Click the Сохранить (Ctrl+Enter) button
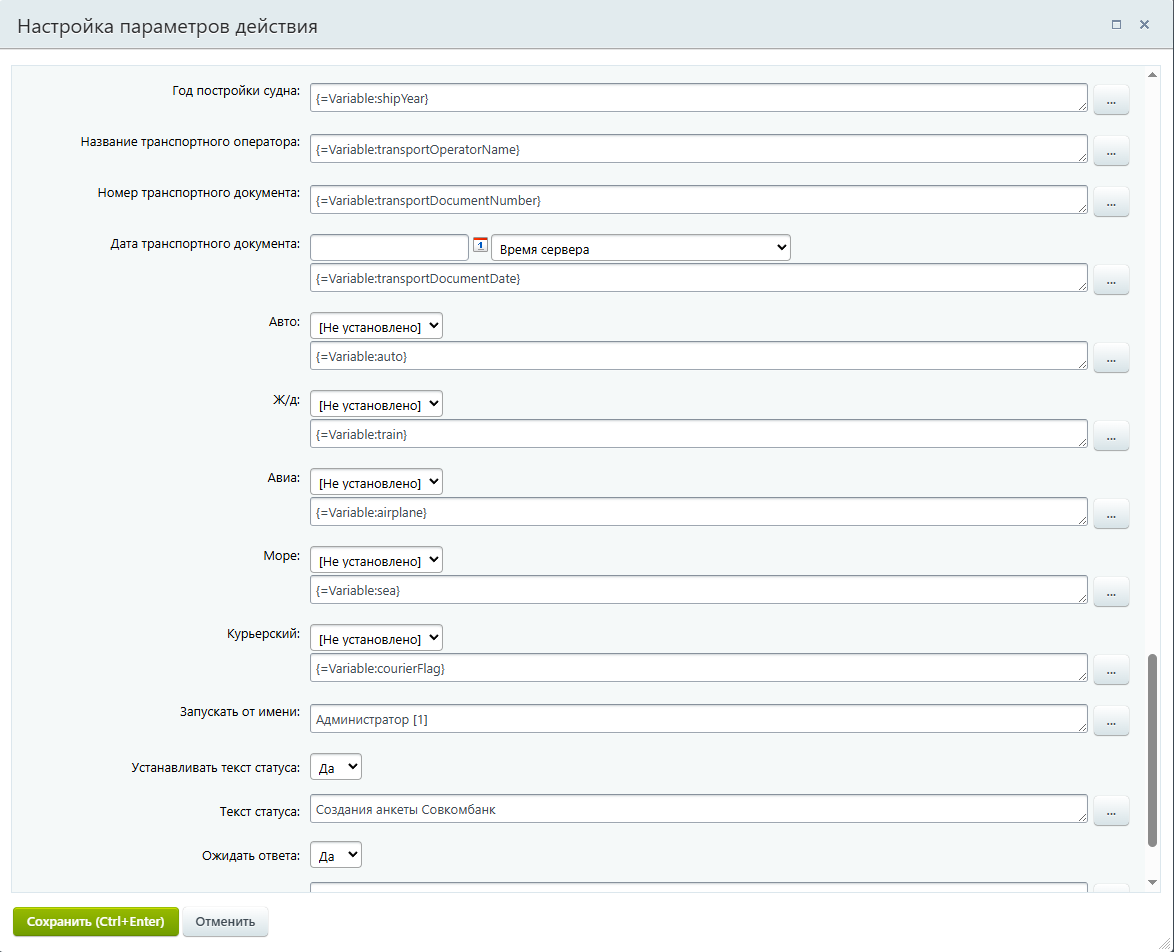 click(x=96, y=922)
